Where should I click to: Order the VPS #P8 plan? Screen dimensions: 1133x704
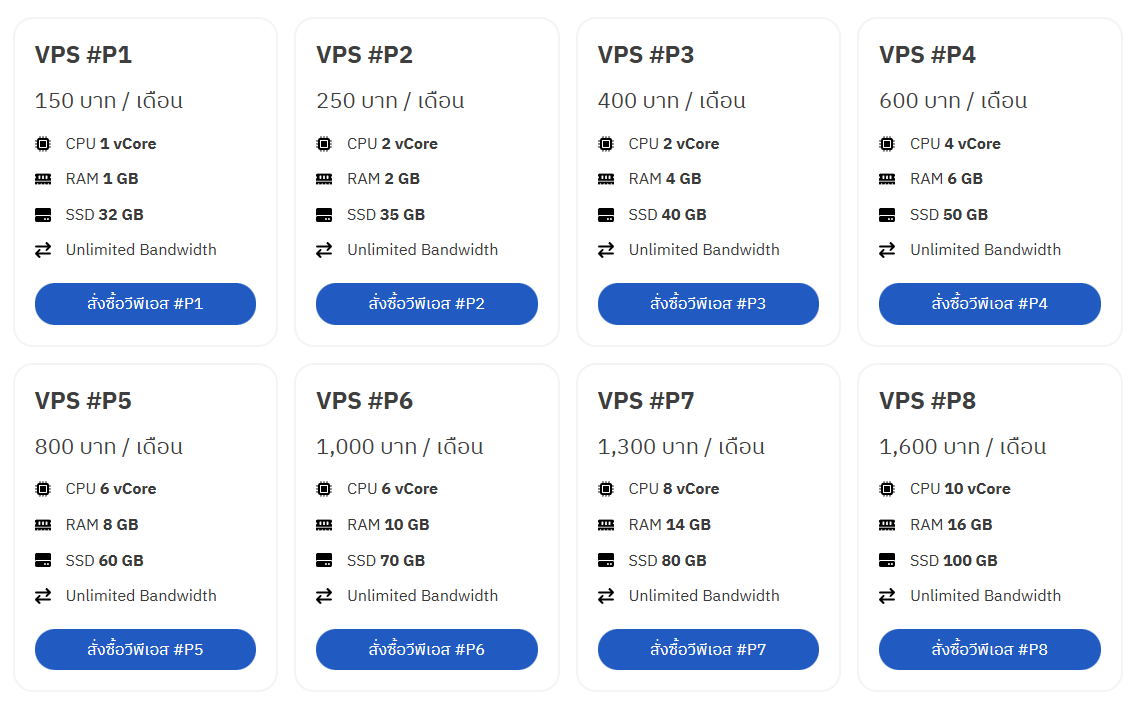(990, 649)
